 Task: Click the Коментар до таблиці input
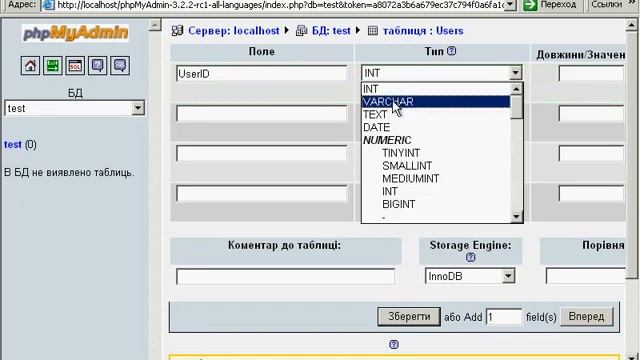point(285,276)
